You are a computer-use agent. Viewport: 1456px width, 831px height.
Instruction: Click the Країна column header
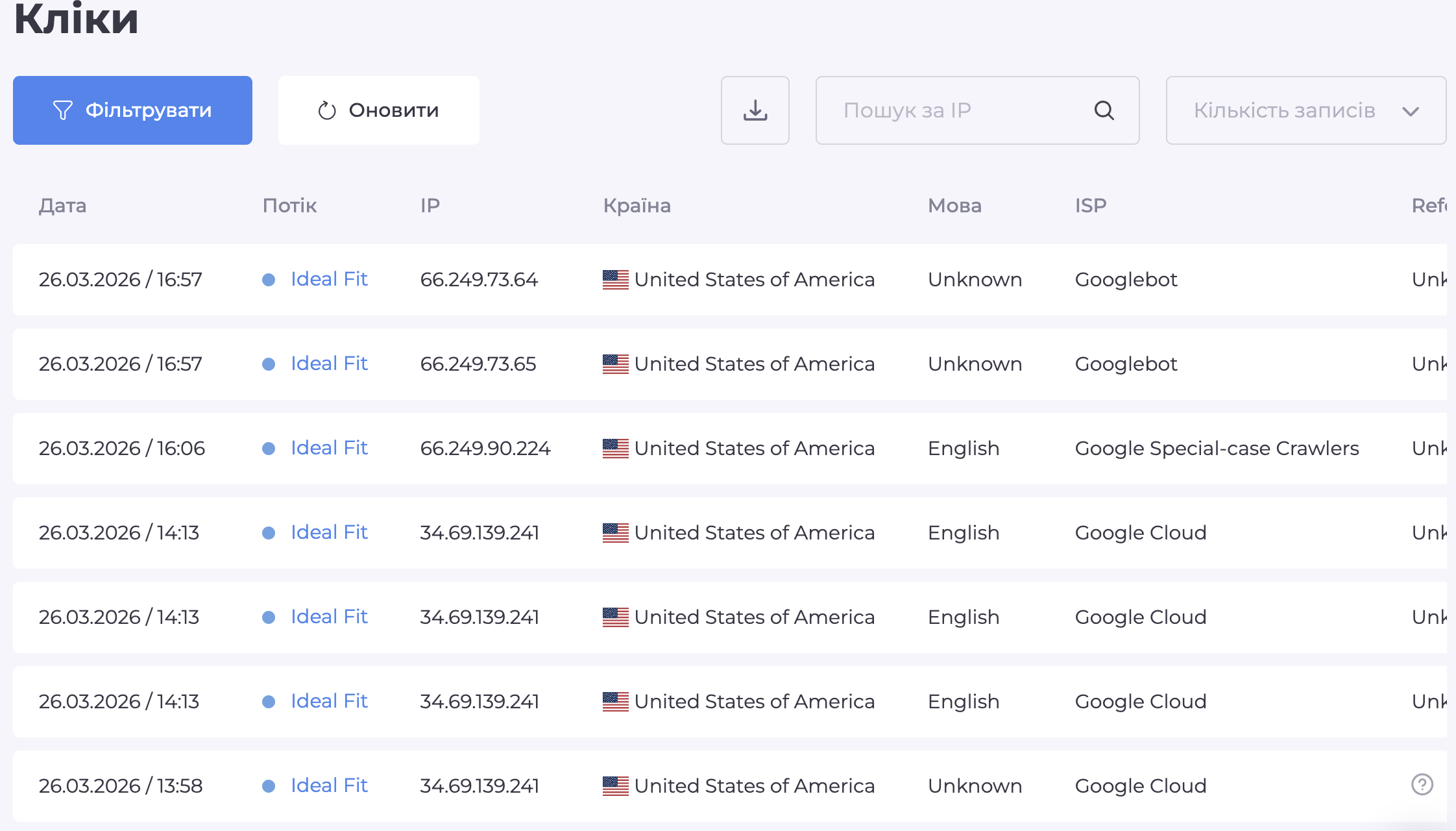pos(637,206)
